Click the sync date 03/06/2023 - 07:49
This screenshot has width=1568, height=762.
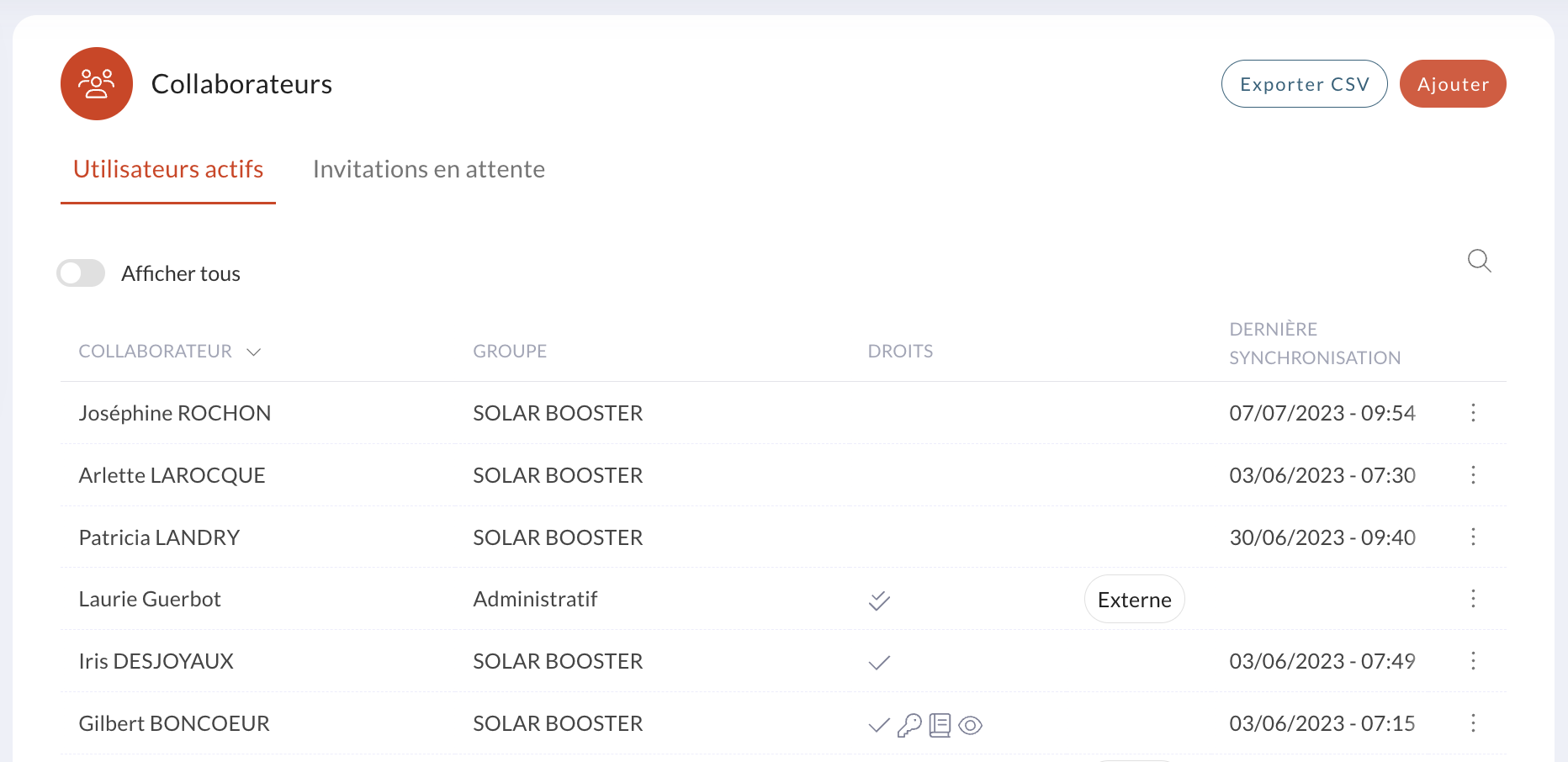pos(1322,661)
